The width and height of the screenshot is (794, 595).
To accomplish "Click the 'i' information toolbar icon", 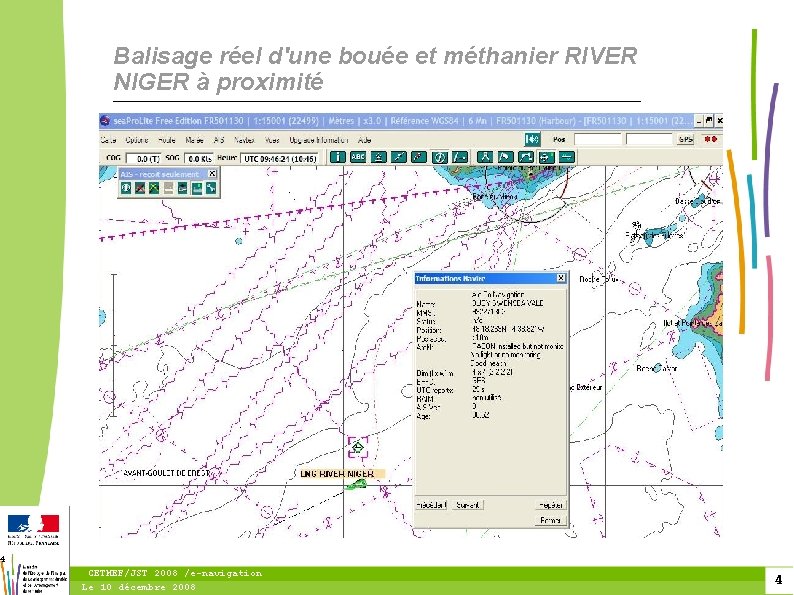I will [338, 157].
